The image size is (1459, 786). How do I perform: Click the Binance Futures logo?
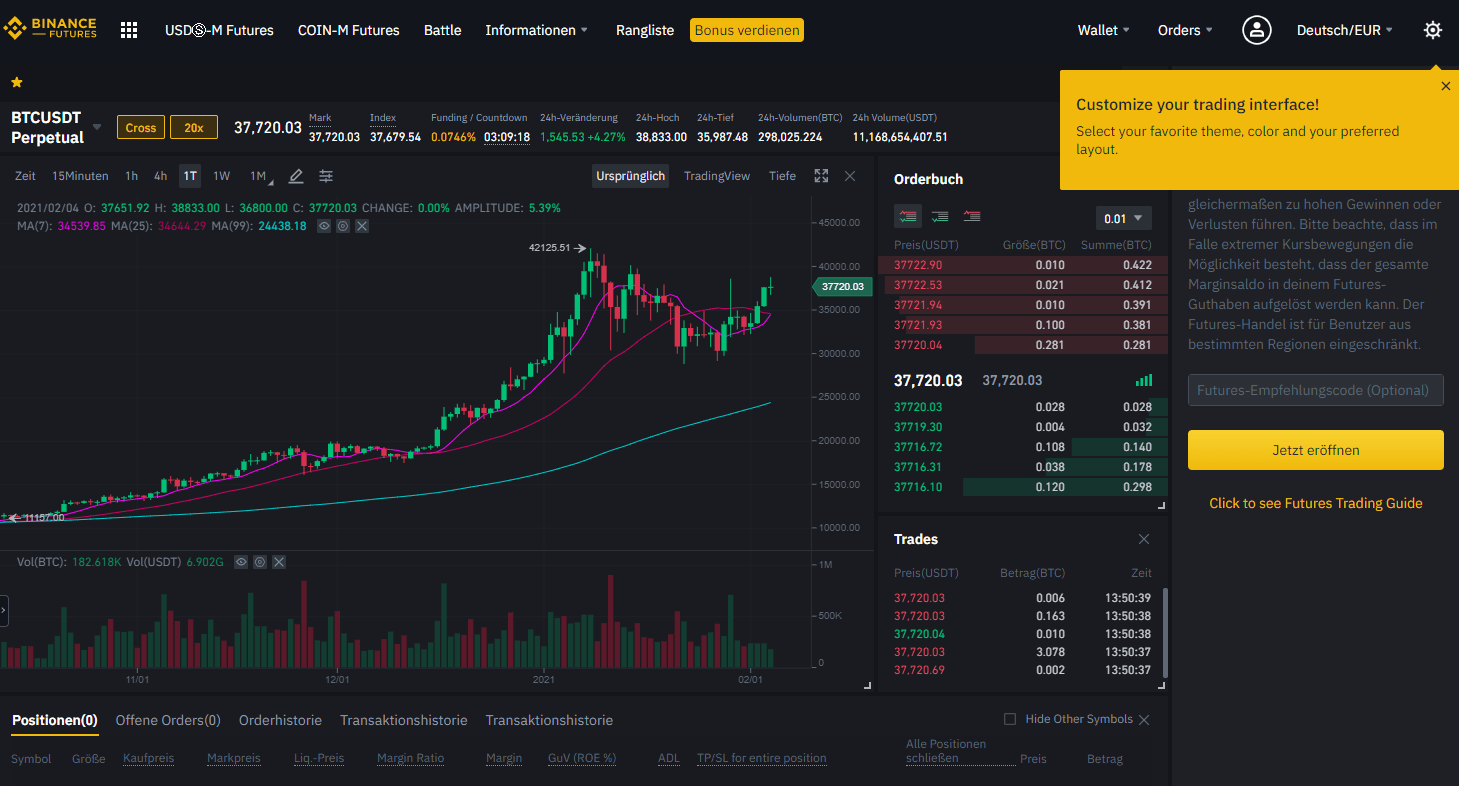coord(50,29)
